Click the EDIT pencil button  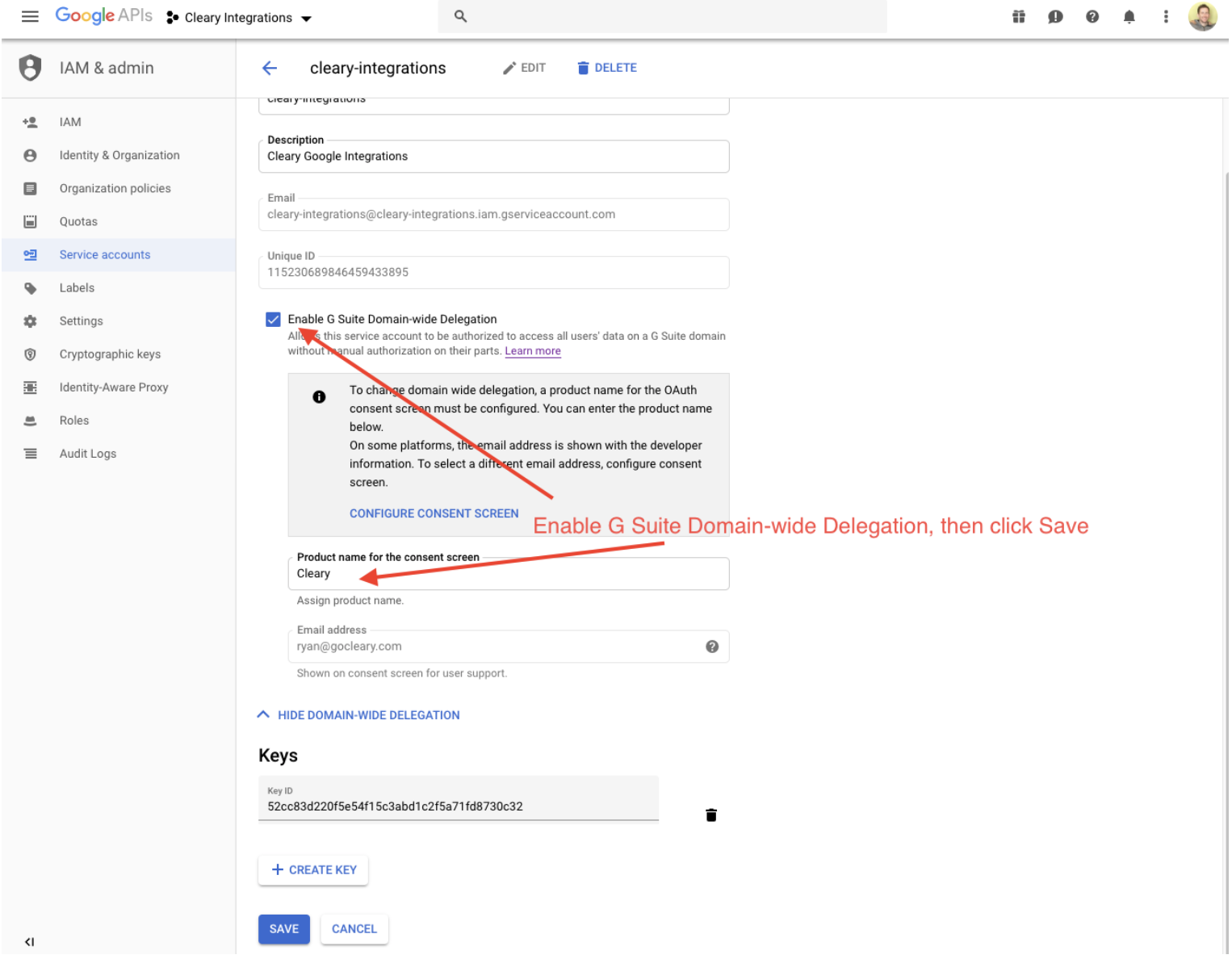[x=524, y=68]
